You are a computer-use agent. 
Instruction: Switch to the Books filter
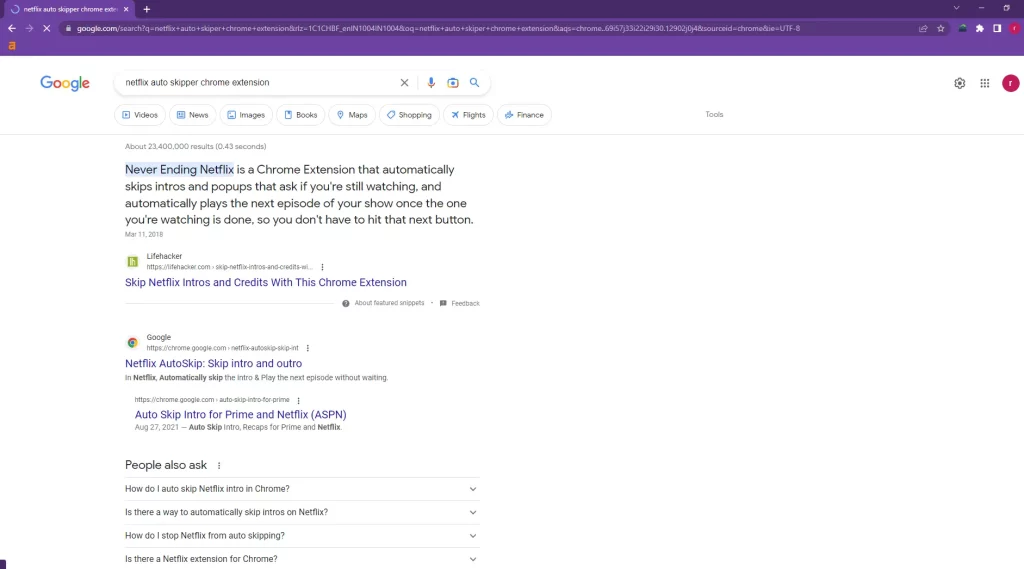(x=301, y=115)
